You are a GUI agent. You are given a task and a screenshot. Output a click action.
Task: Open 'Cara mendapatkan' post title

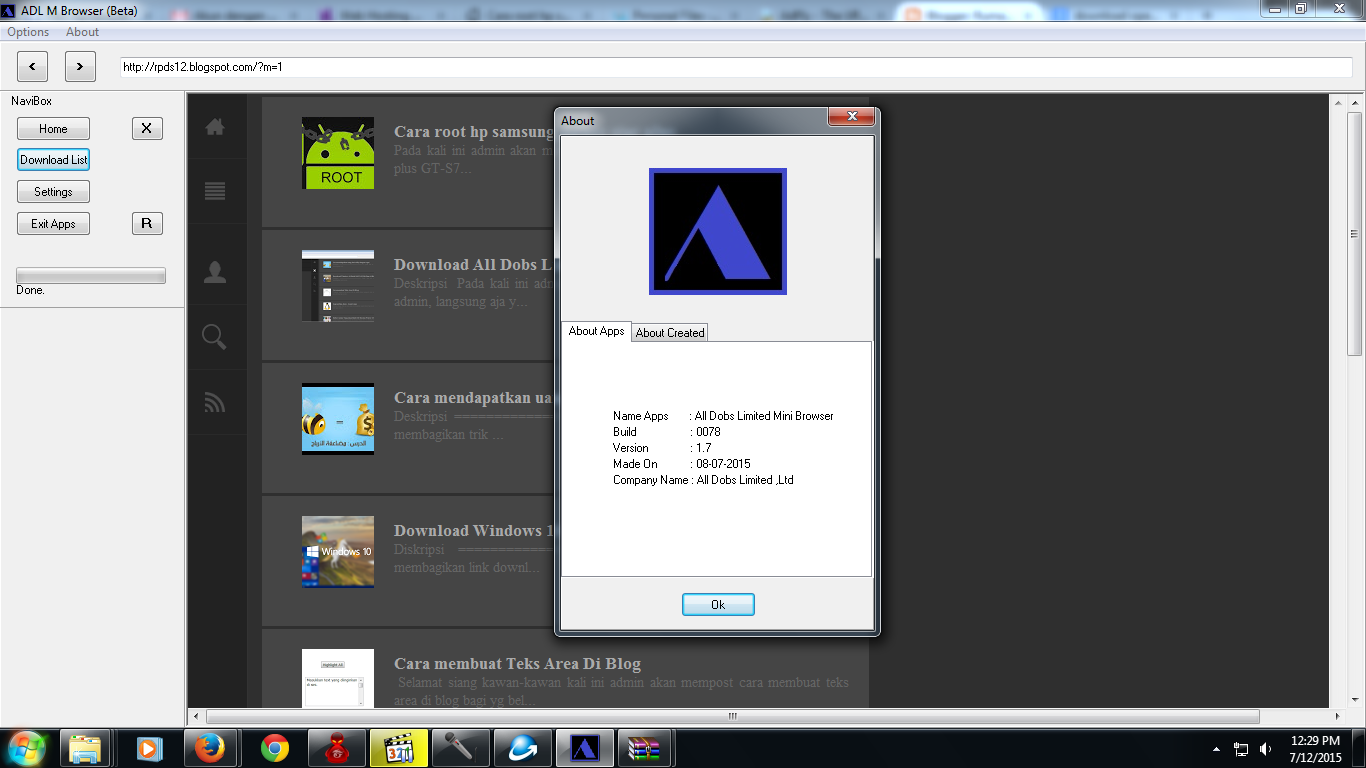(474, 398)
